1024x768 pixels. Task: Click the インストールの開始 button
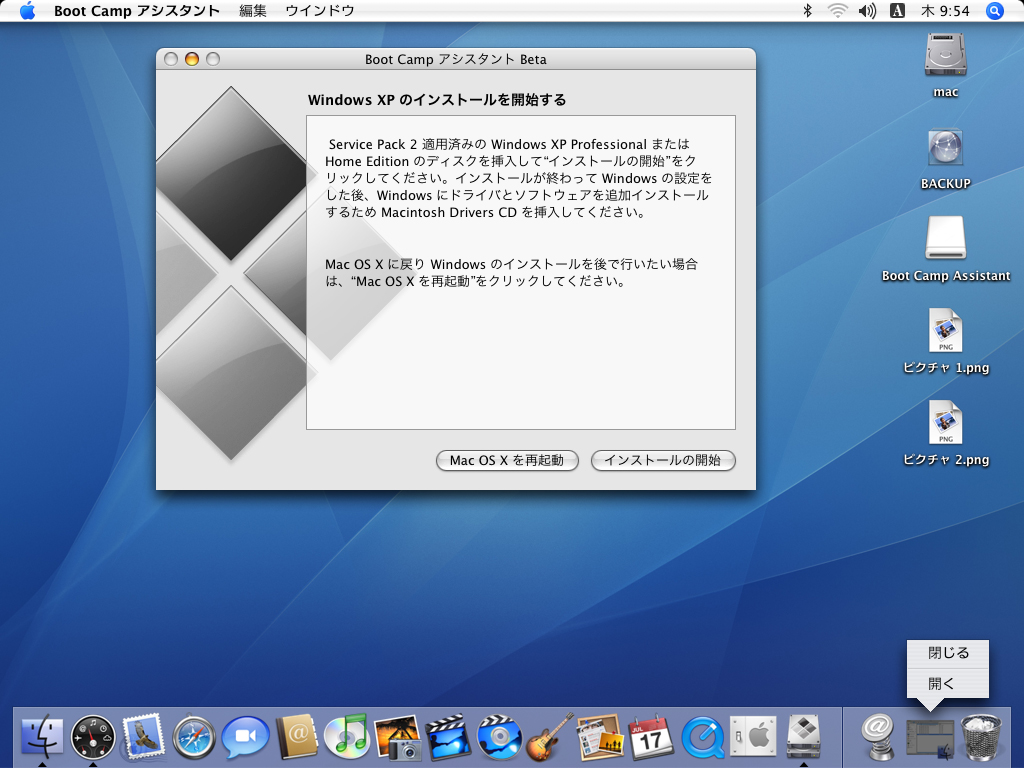(663, 461)
